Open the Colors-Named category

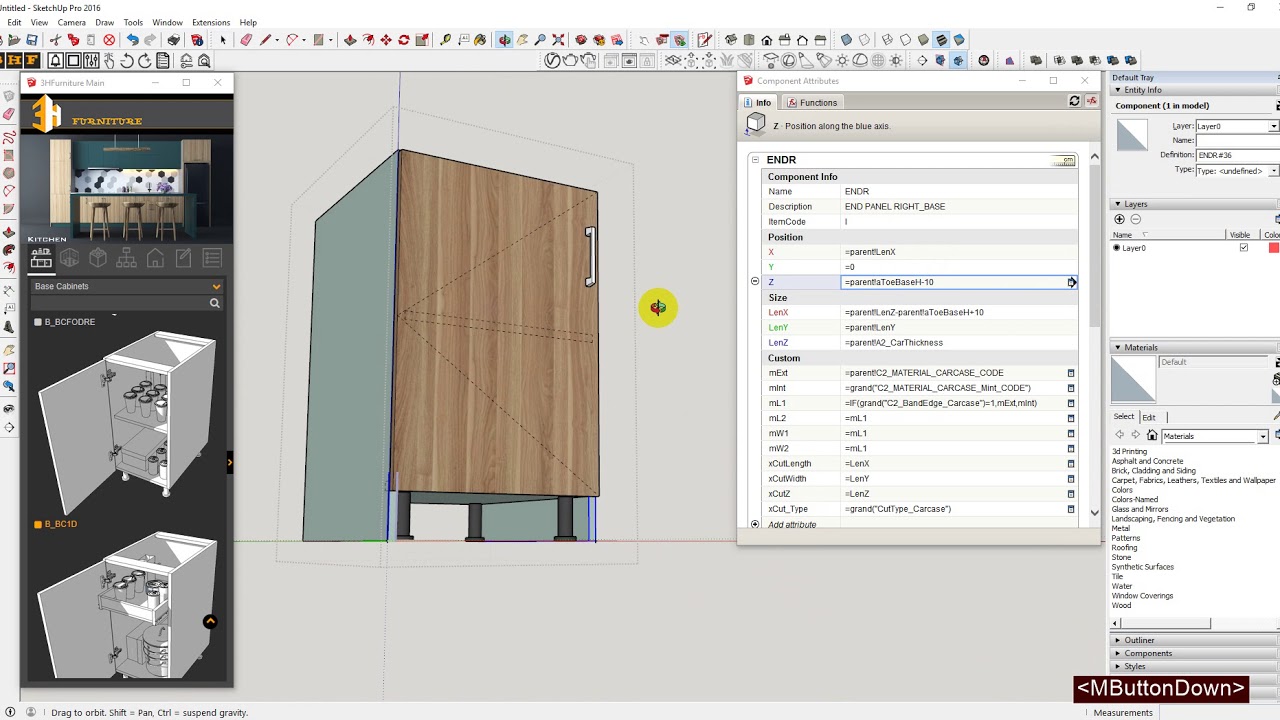1135,500
